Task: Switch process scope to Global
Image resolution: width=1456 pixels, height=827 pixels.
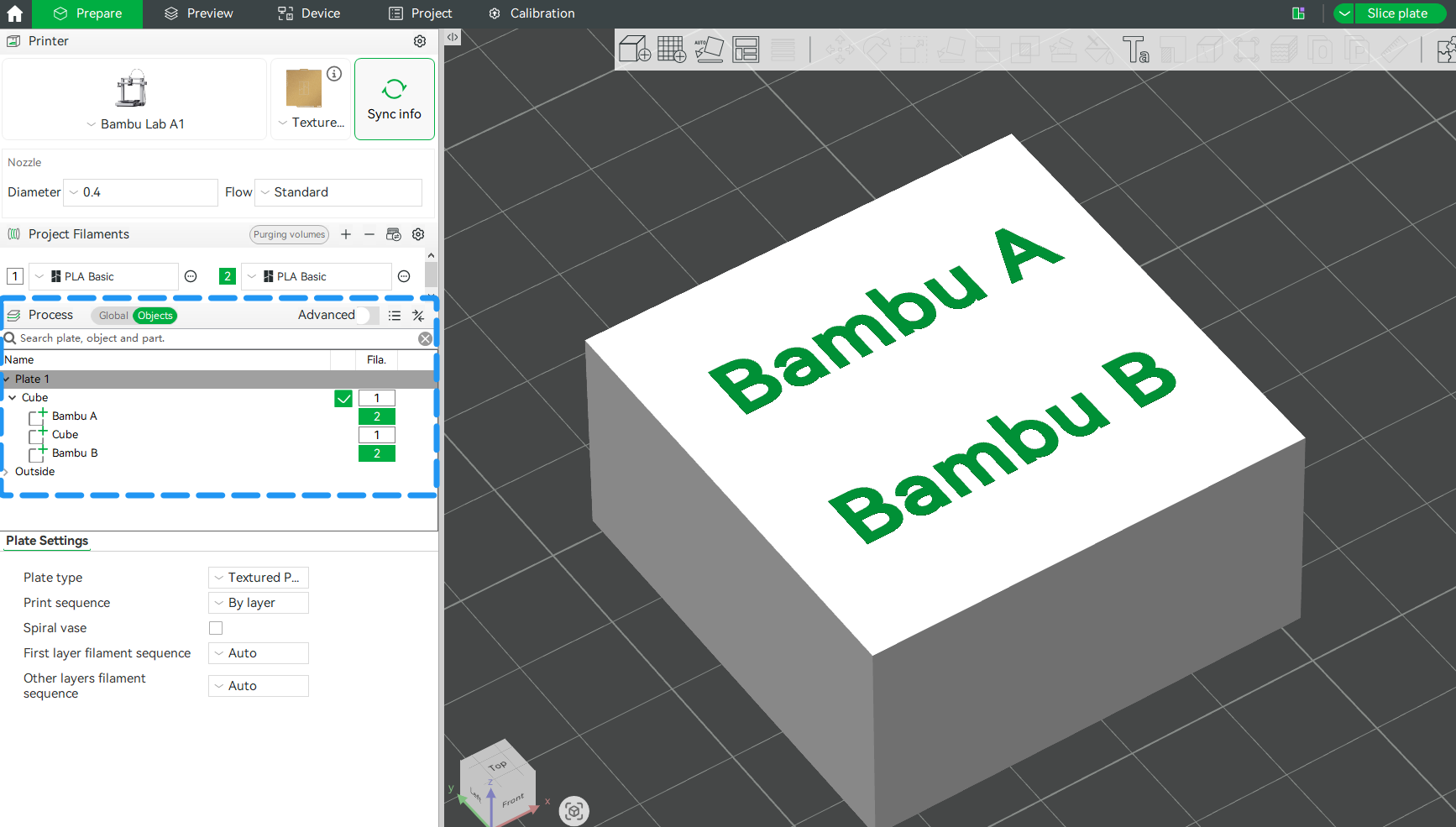Action: [x=113, y=316]
